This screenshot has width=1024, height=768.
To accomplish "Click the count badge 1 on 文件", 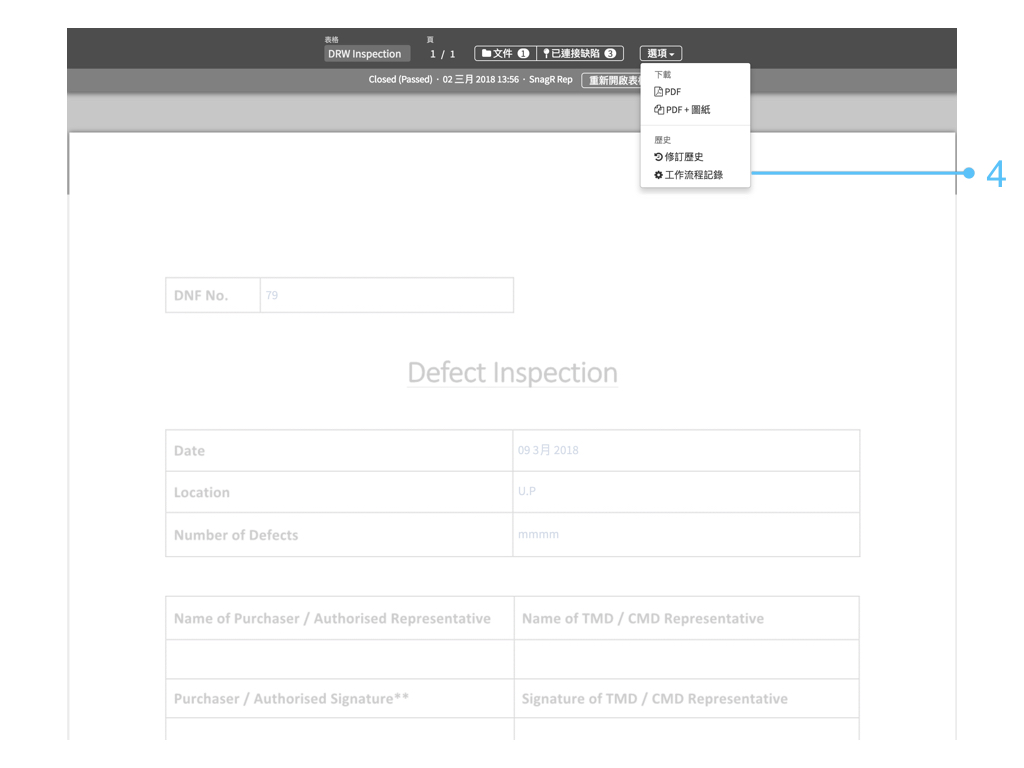I will click(x=523, y=54).
